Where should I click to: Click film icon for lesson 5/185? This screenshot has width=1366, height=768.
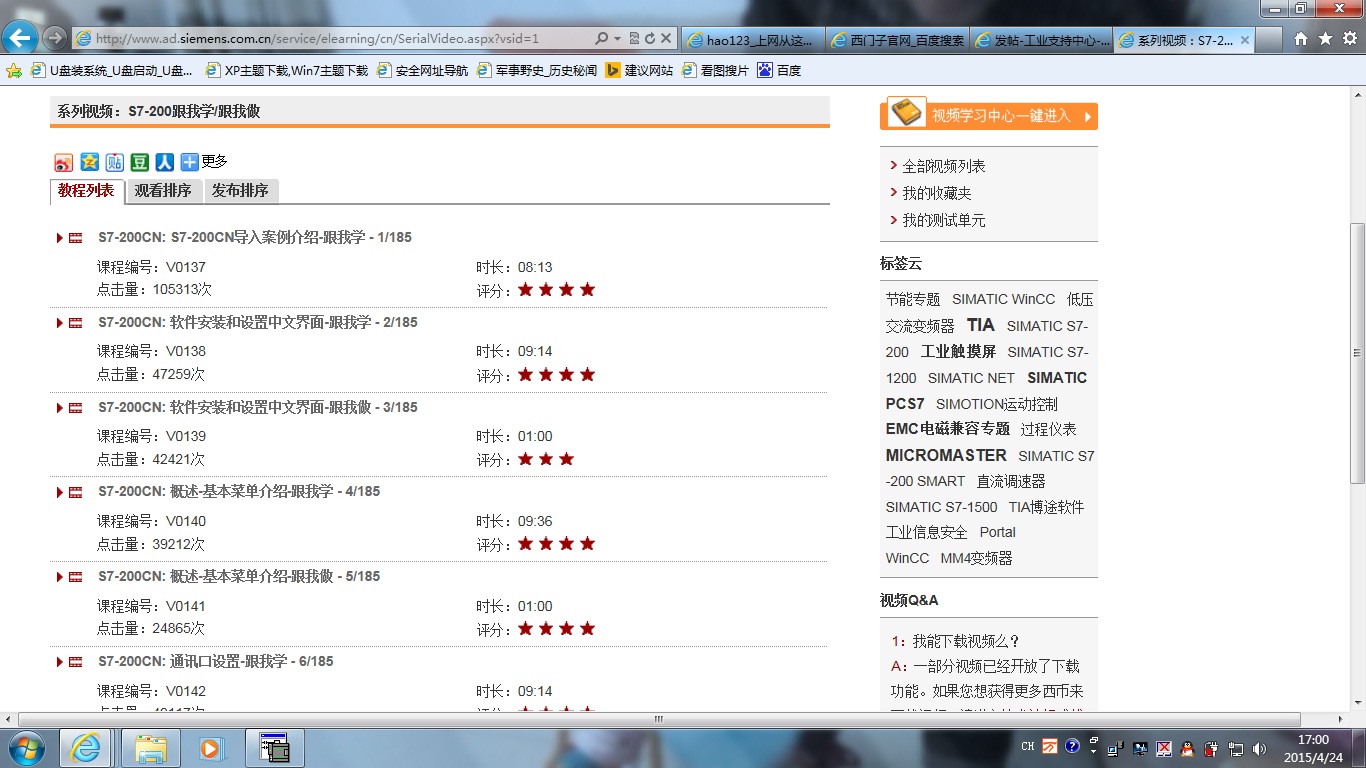pos(76,577)
